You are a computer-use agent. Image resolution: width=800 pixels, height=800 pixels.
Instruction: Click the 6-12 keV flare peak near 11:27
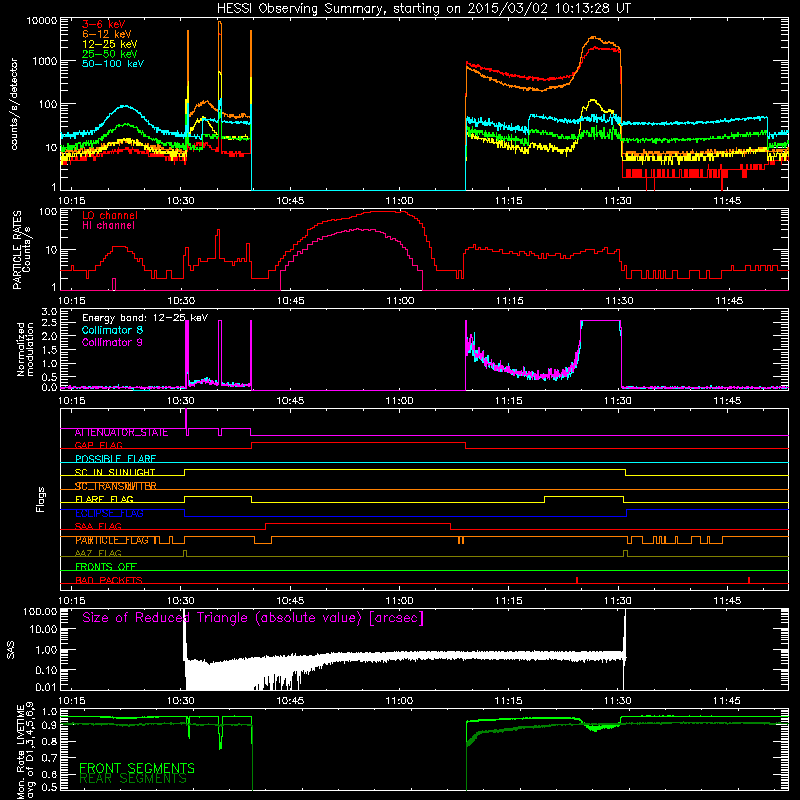pyautogui.click(x=593, y=37)
